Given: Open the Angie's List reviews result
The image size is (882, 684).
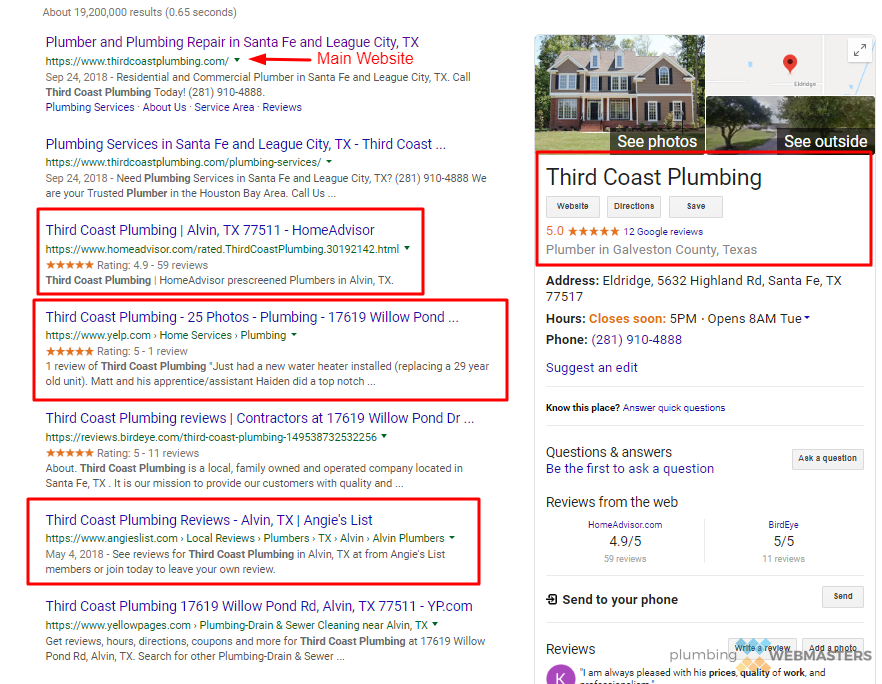Looking at the screenshot, I should point(209,520).
